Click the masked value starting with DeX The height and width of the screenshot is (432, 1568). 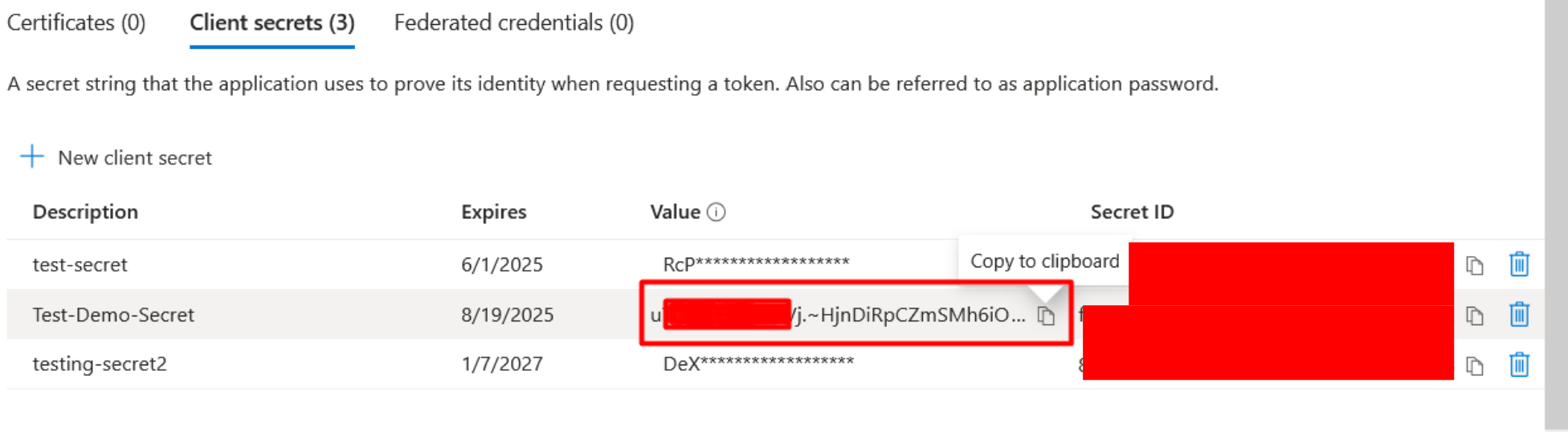(x=757, y=364)
